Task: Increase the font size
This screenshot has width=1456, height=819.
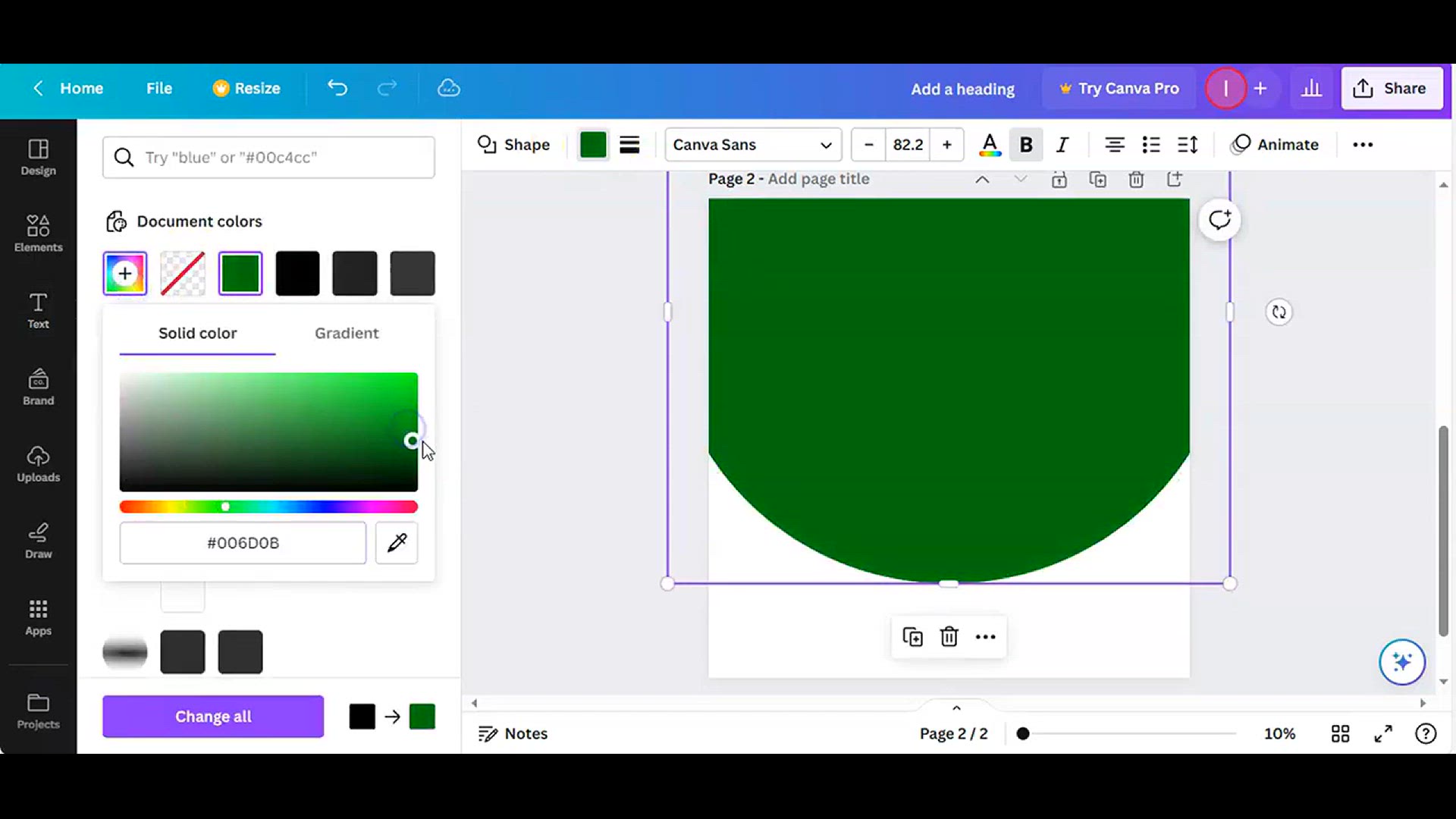Action: pos(947,145)
